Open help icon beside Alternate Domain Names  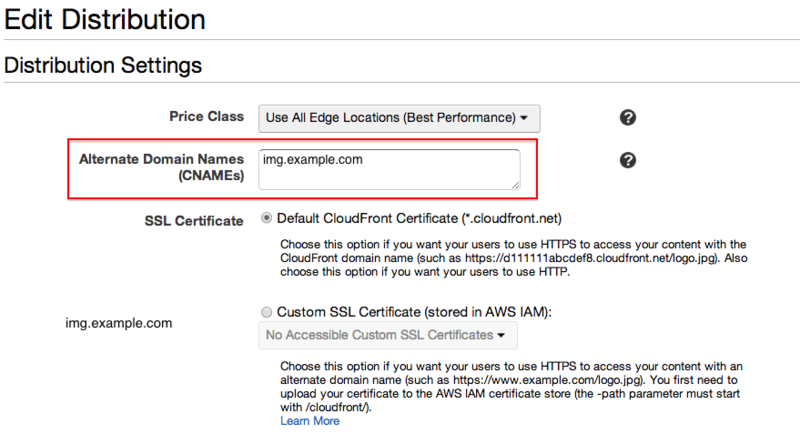tap(628, 160)
